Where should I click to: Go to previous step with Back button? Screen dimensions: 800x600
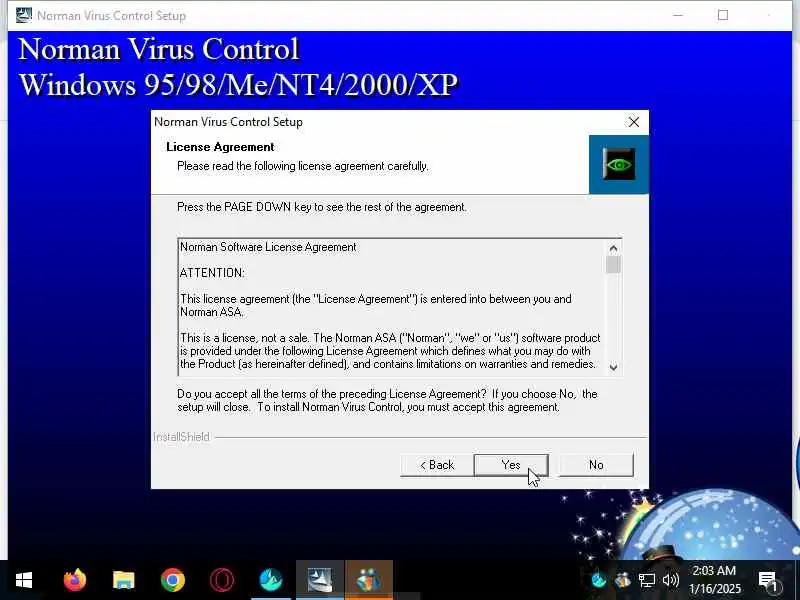point(437,465)
